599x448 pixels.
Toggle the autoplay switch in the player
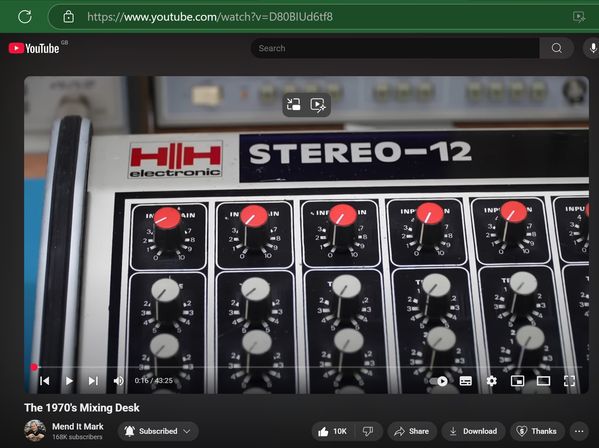click(439, 381)
